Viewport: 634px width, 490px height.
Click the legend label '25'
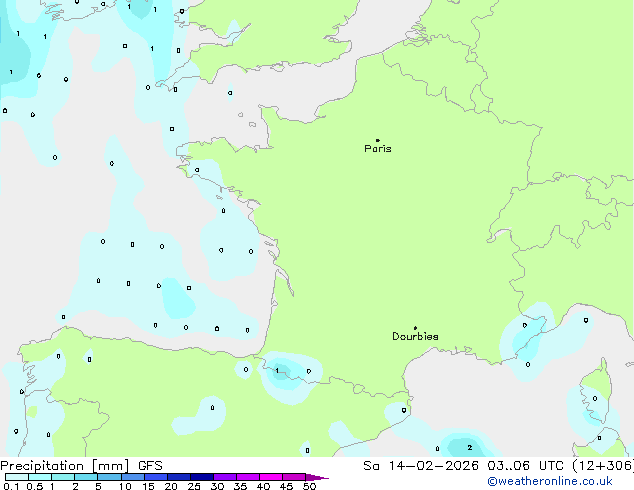pos(194,486)
